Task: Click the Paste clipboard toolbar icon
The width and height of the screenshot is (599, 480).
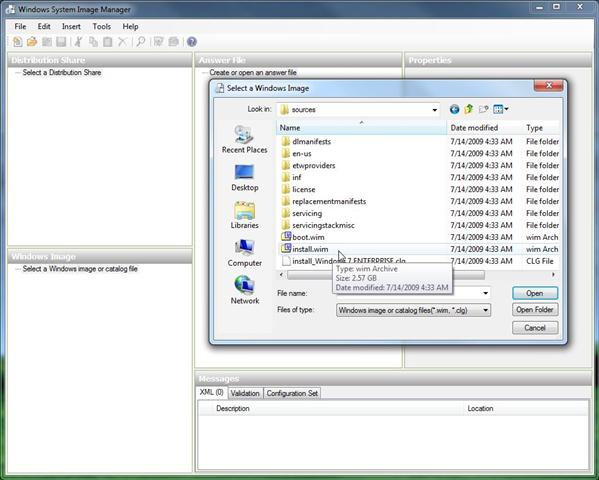Action: (x=108, y=42)
